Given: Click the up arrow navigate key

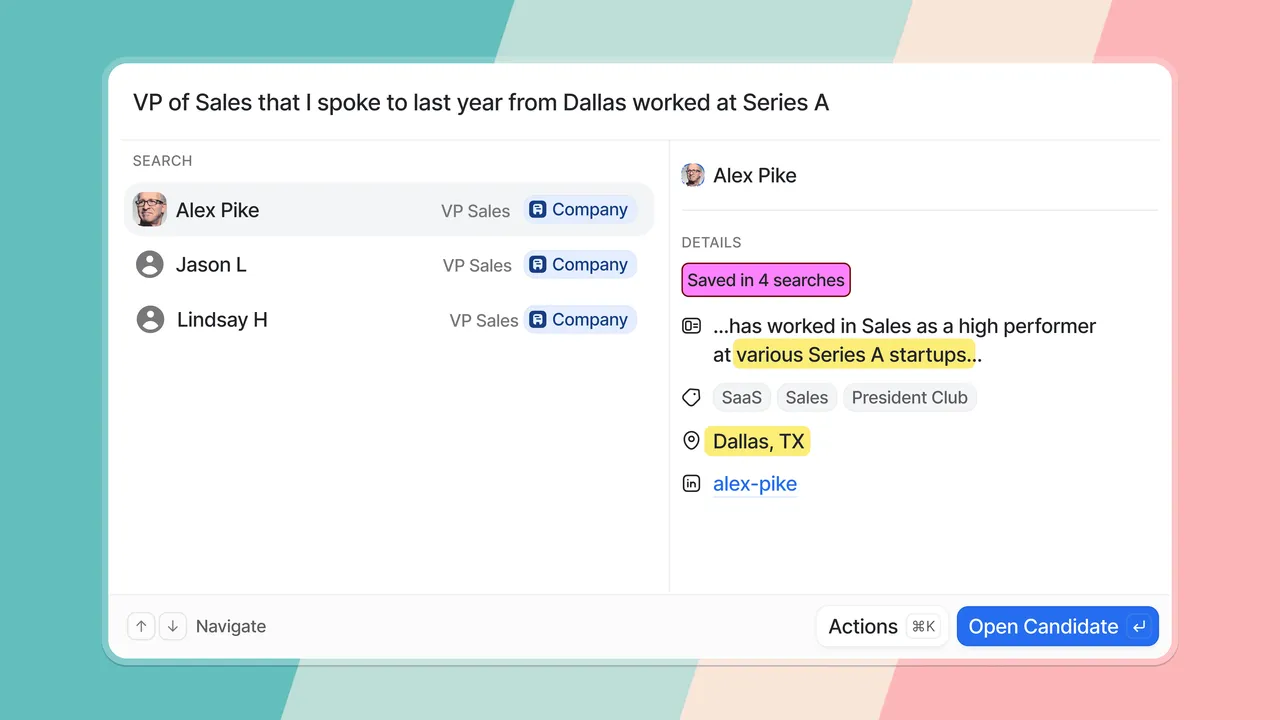Looking at the screenshot, I should 141,626.
